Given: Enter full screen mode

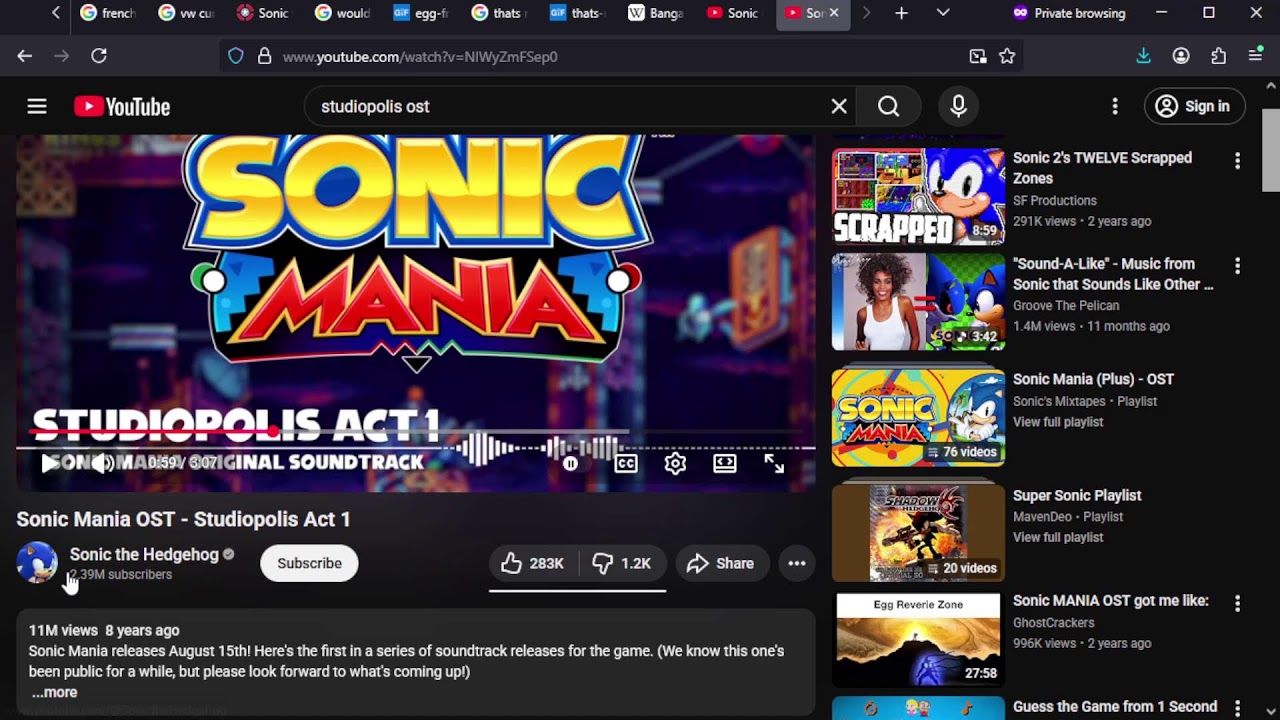Looking at the screenshot, I should click(x=774, y=463).
